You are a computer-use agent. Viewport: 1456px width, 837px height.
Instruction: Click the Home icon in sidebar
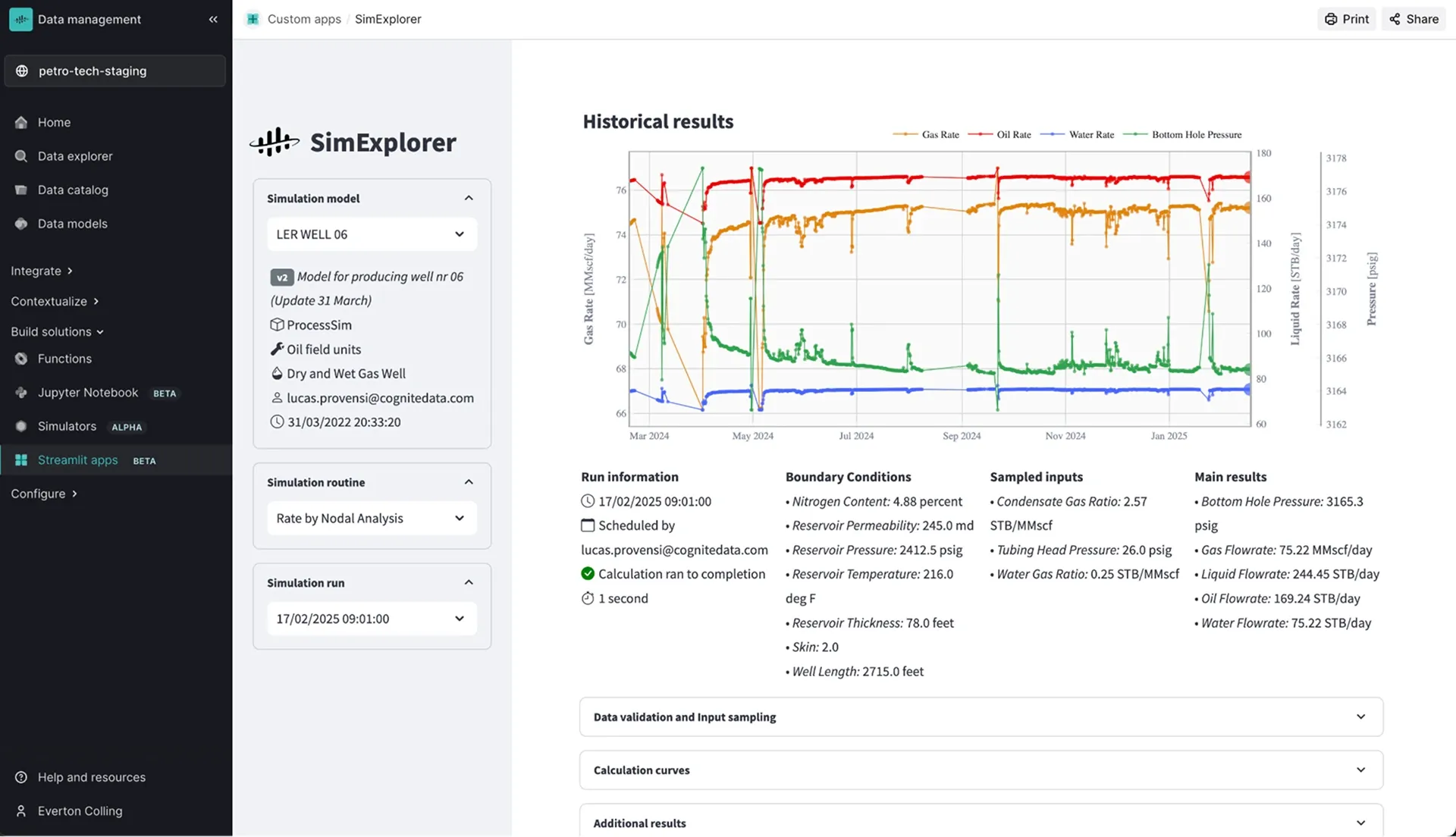point(21,122)
